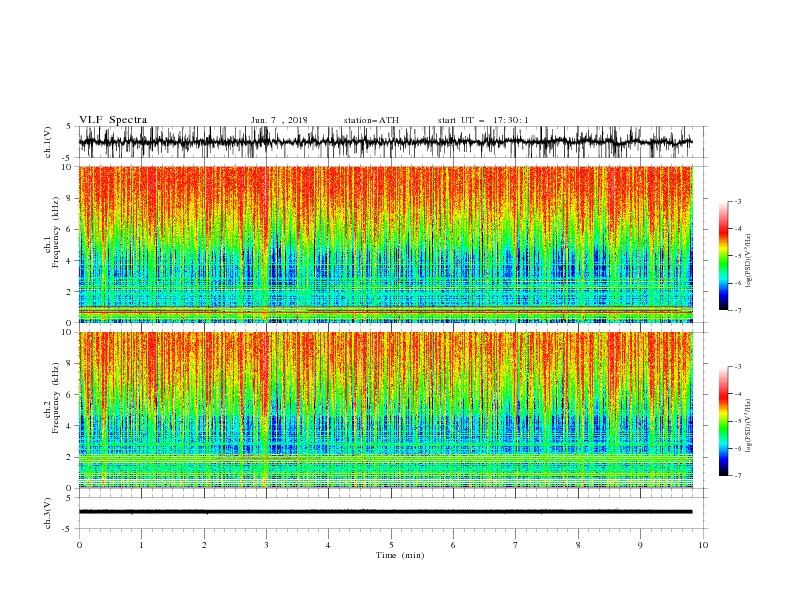792x612 pixels.
Task: Click the "5" tick on ch.1(V) axis
Action: 69,126
